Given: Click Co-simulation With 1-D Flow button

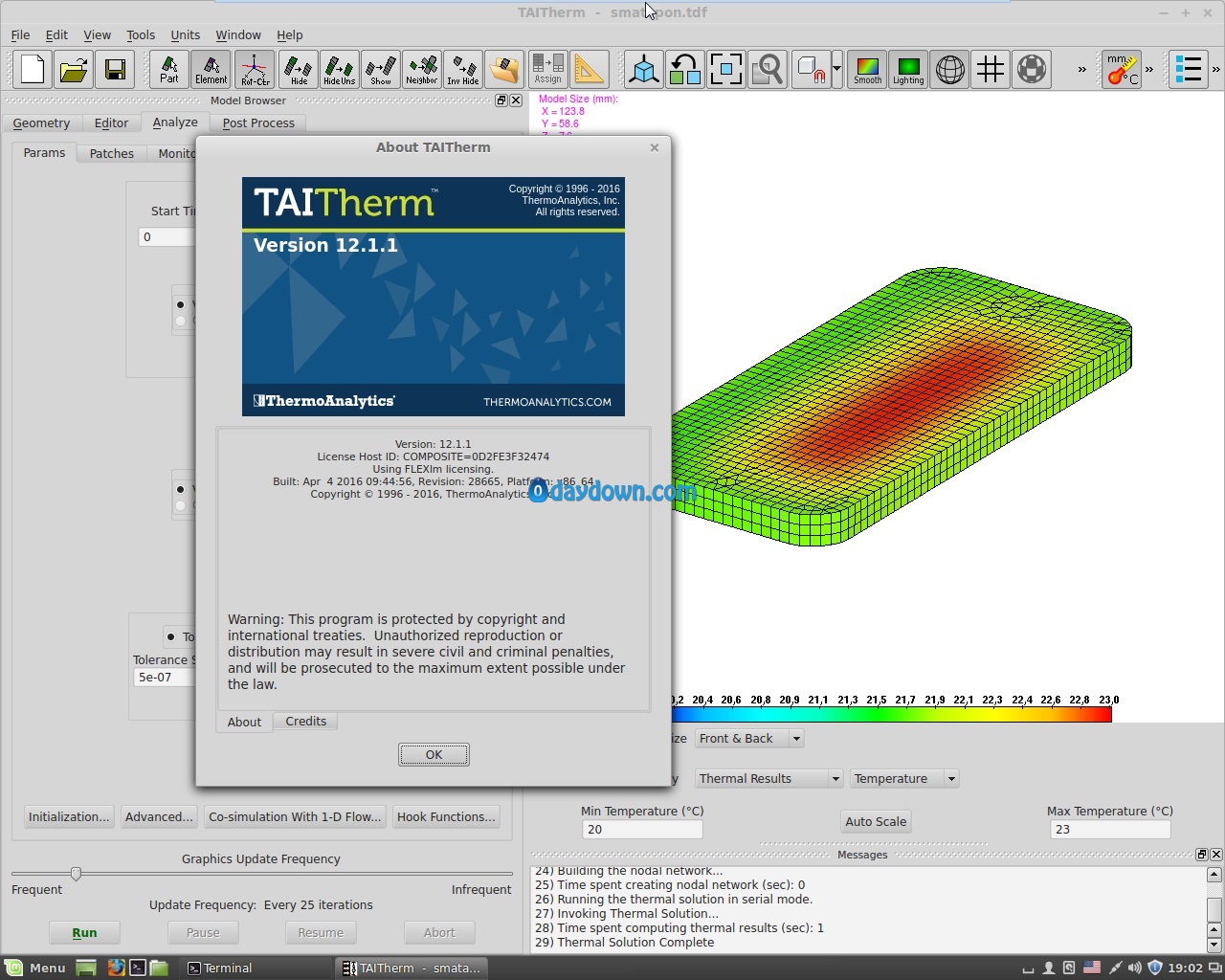Looking at the screenshot, I should tap(295, 816).
